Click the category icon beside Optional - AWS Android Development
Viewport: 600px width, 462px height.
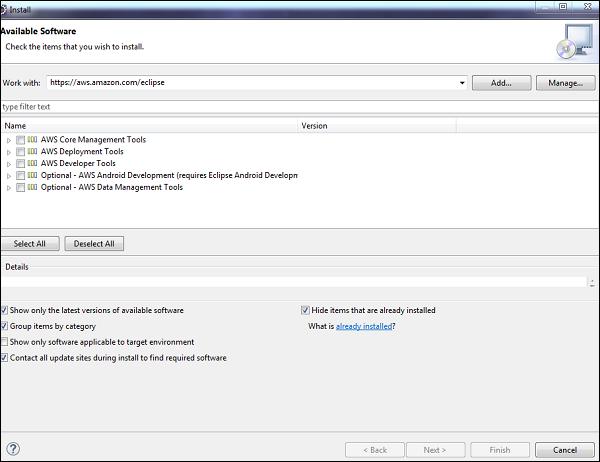coord(33,175)
